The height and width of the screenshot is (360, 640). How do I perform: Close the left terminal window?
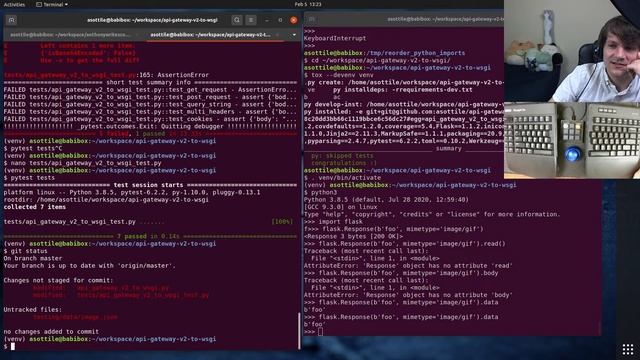(x=293, y=20)
